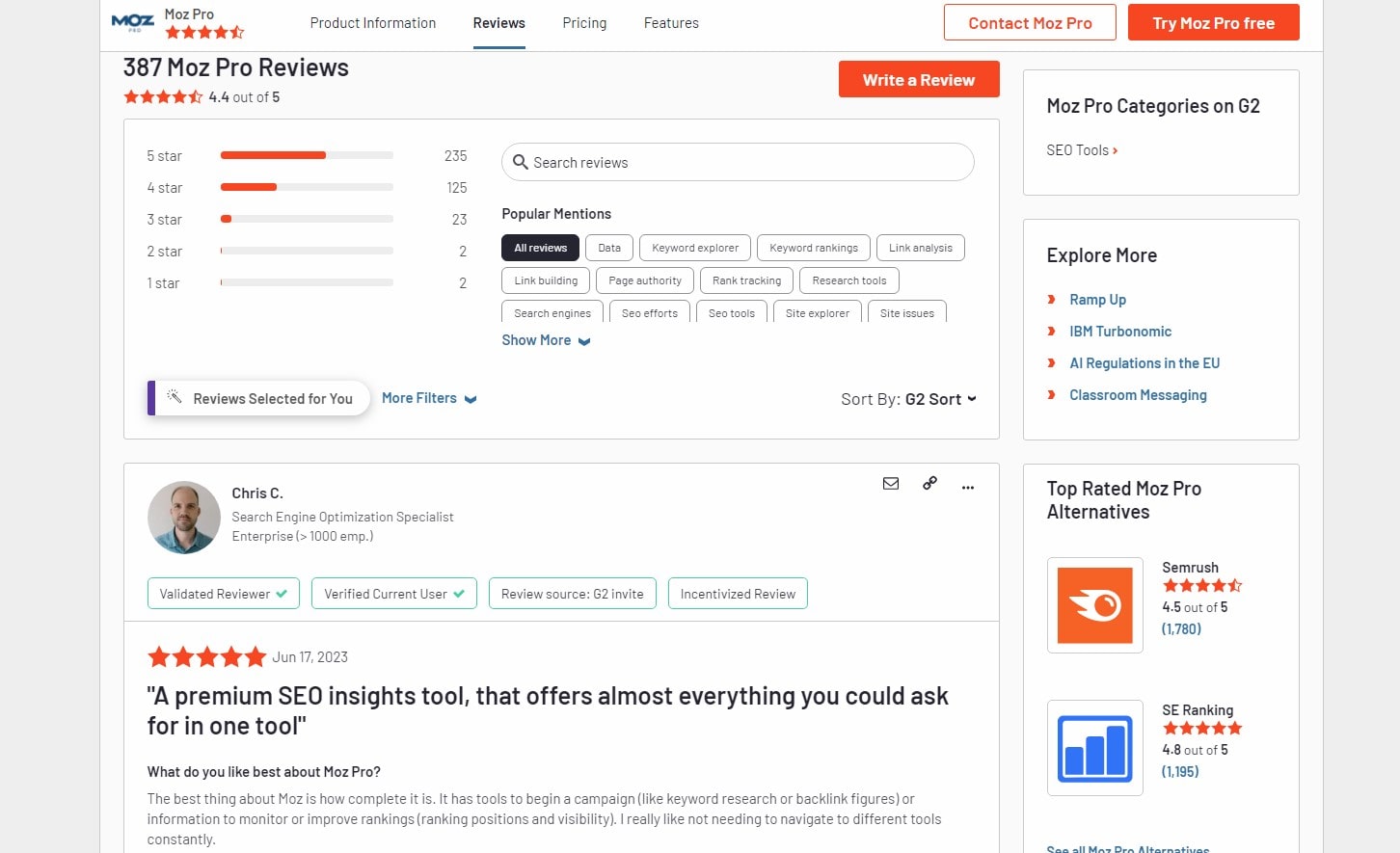Click the five-star rating on Jun 17 review
Image resolution: width=1400 pixels, height=853 pixels.
point(206,657)
